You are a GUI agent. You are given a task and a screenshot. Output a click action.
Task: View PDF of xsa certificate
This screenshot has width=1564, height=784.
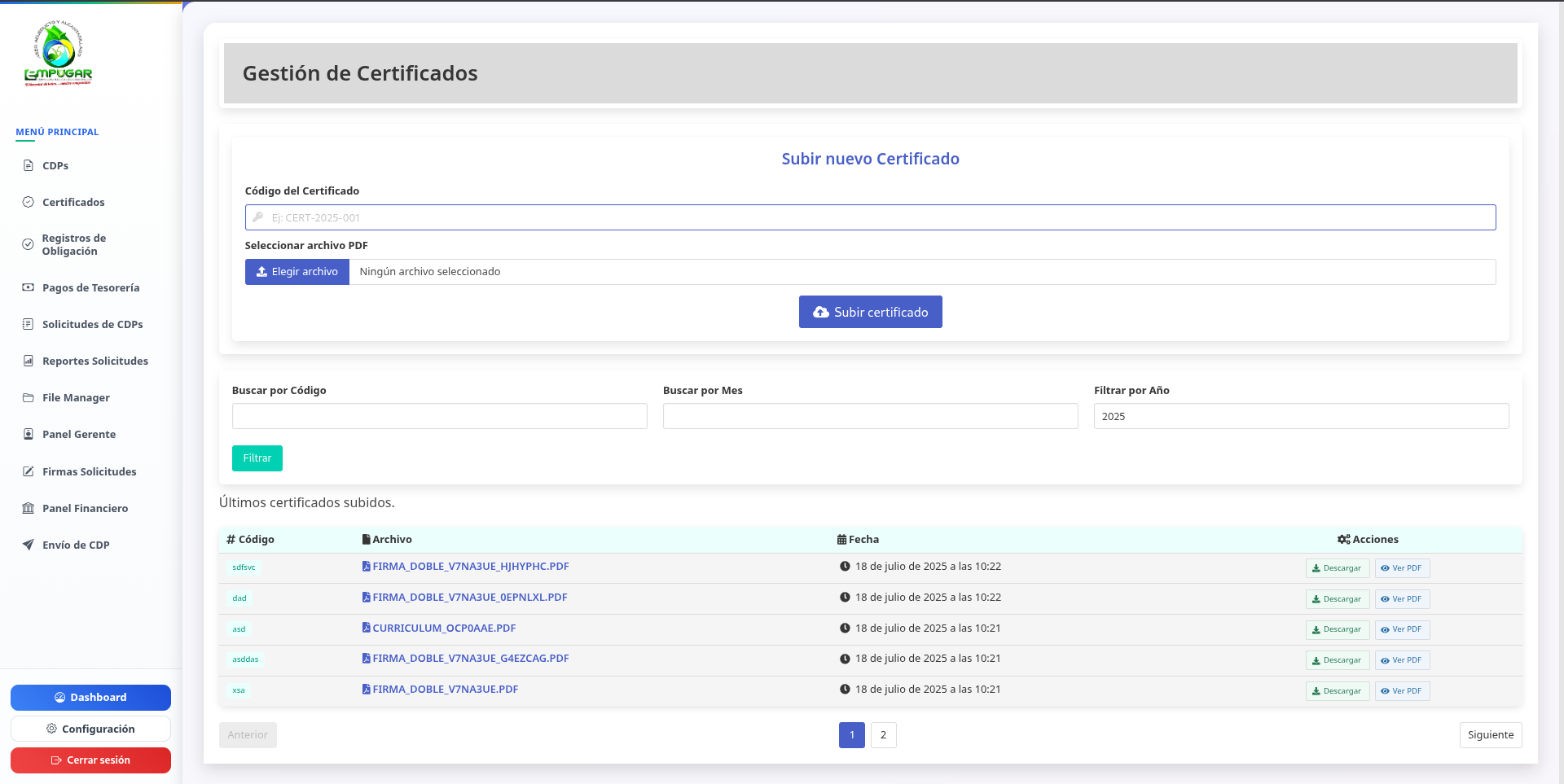[1402, 691]
